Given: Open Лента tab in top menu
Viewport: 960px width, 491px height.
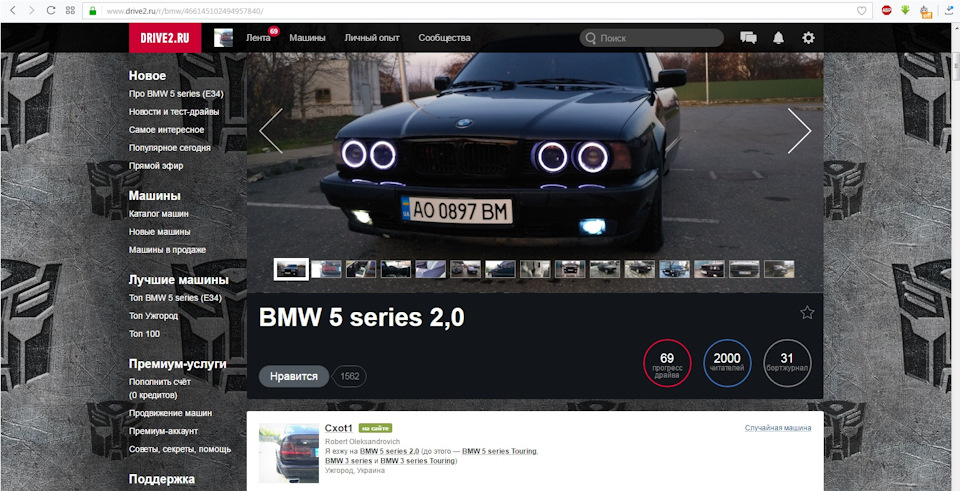Looking at the screenshot, I should point(258,38).
